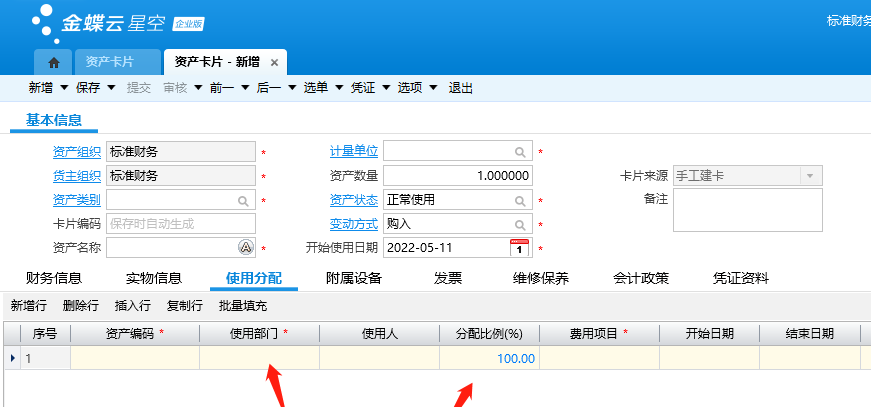Switch to the 财务信息 tab
871x407 pixels.
tap(54, 278)
